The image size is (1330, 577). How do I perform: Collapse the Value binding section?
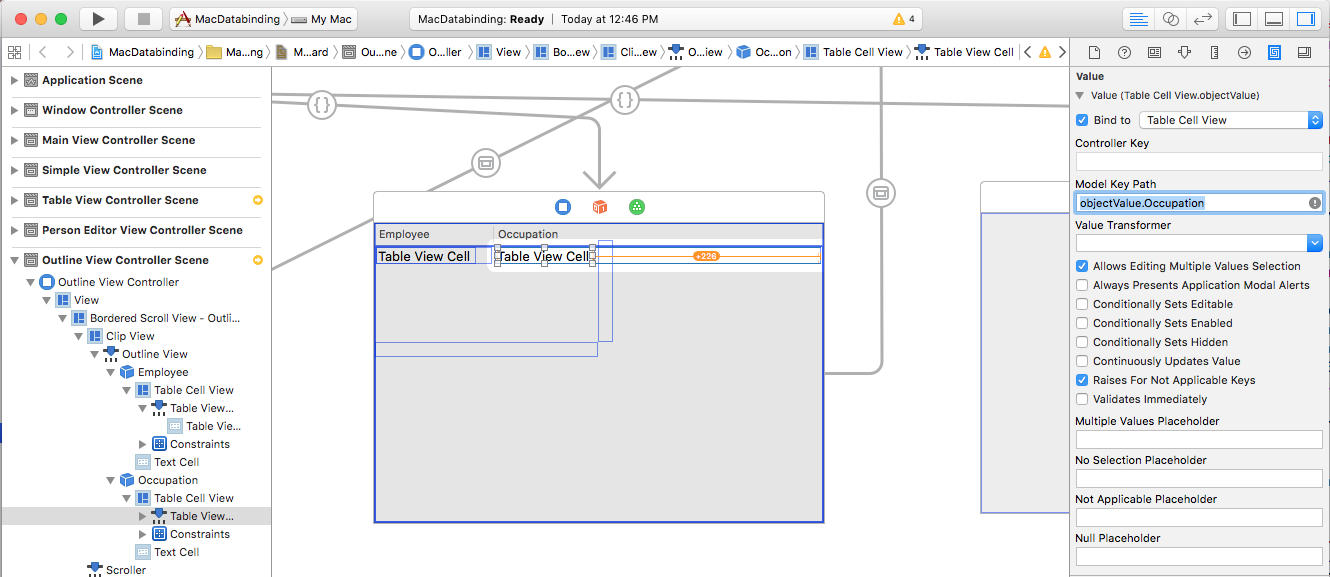point(1080,96)
